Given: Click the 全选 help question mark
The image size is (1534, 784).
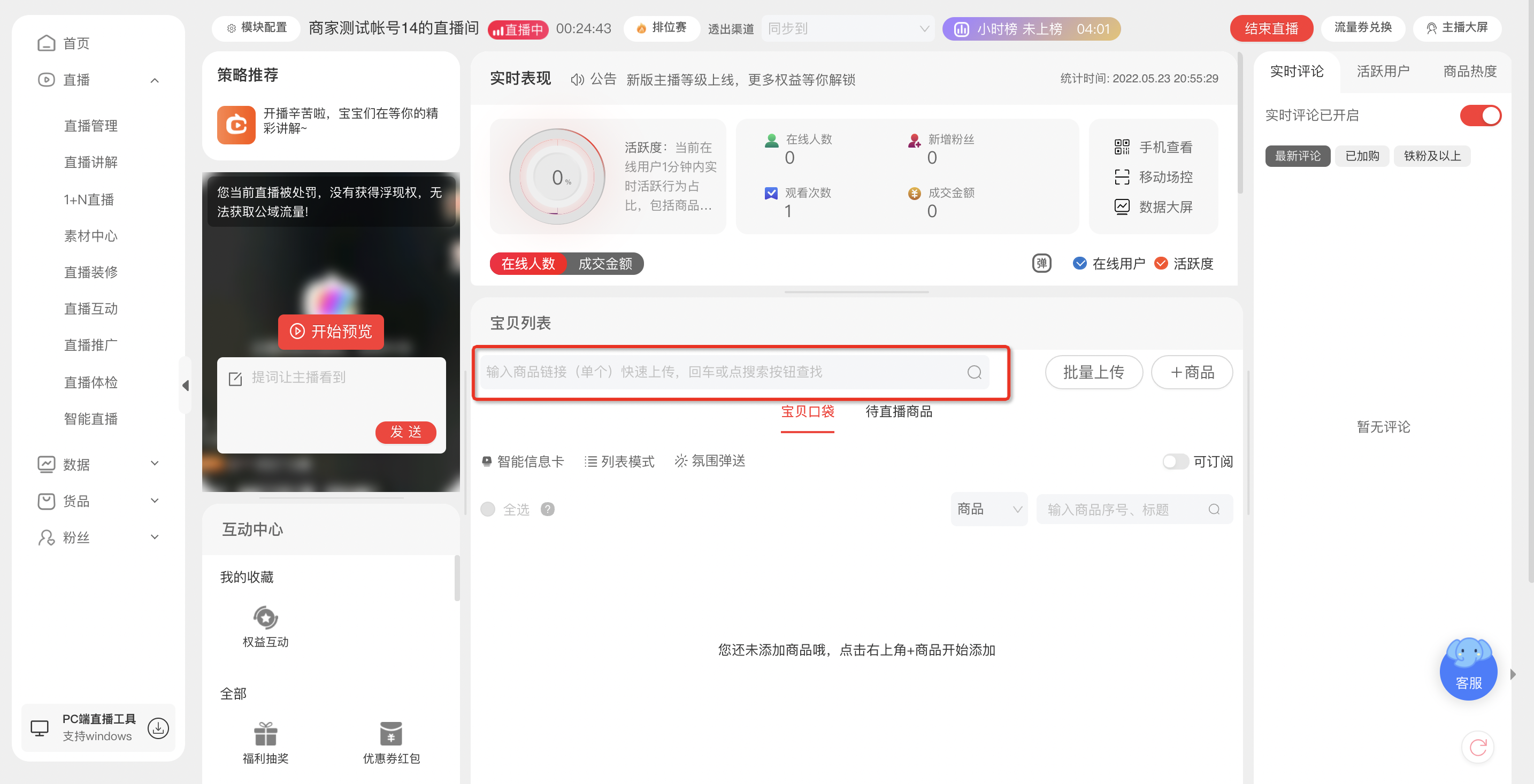Looking at the screenshot, I should coord(547,509).
